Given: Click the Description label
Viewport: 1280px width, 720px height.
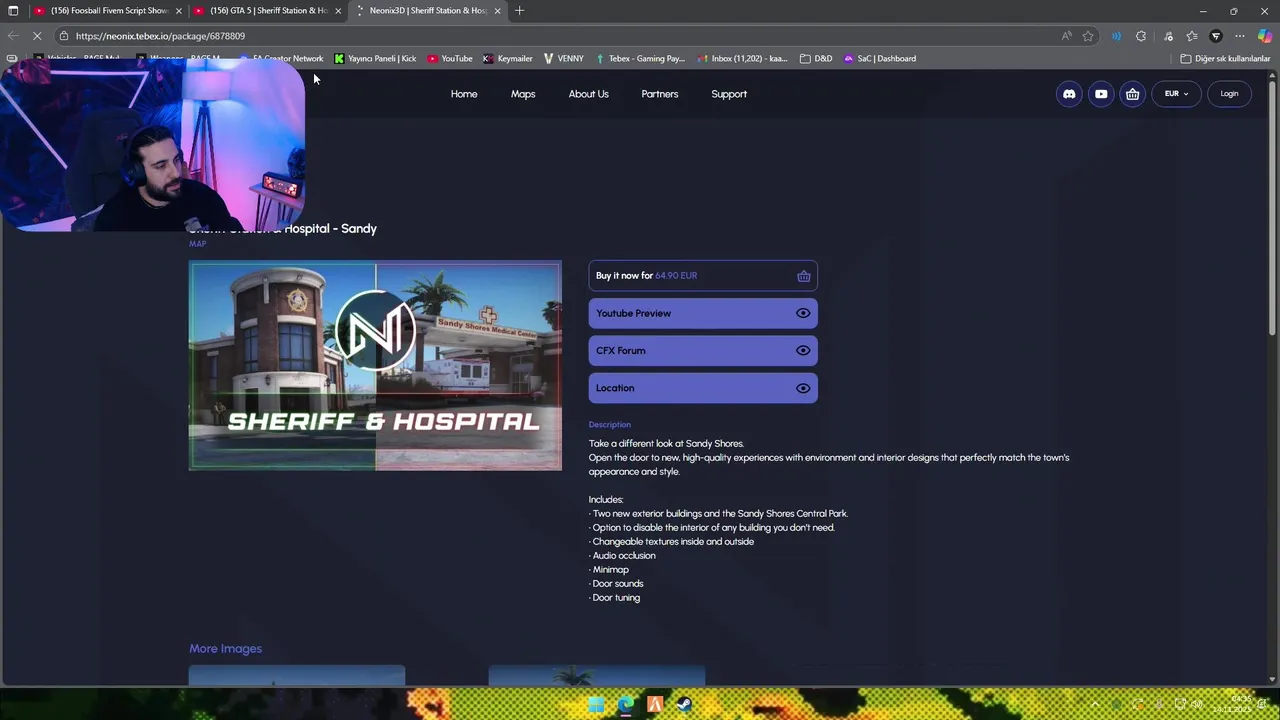Looking at the screenshot, I should (610, 425).
